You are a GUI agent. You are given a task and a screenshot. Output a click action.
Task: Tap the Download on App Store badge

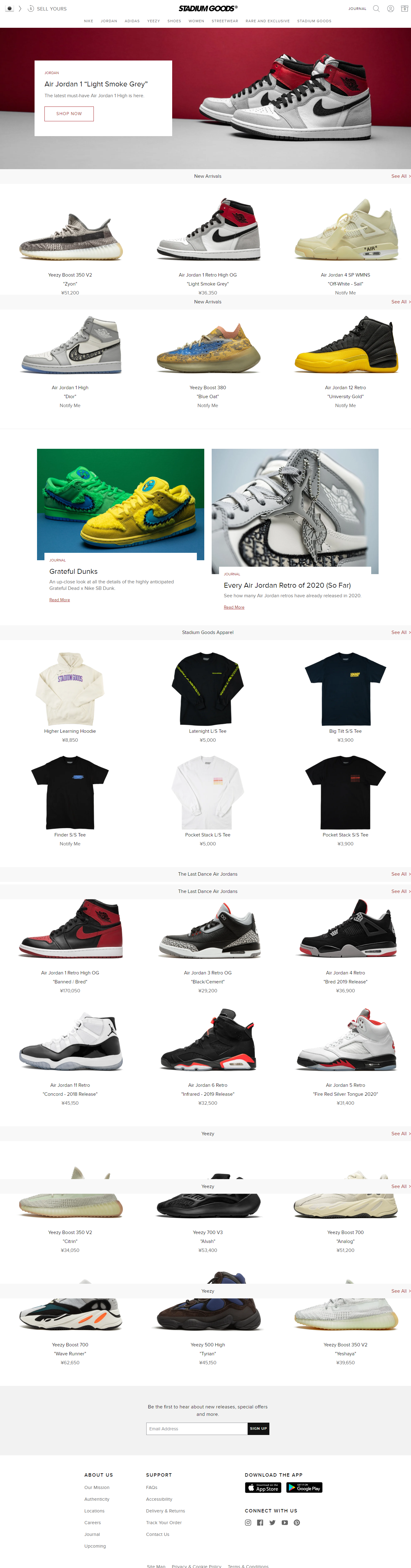tap(263, 1487)
